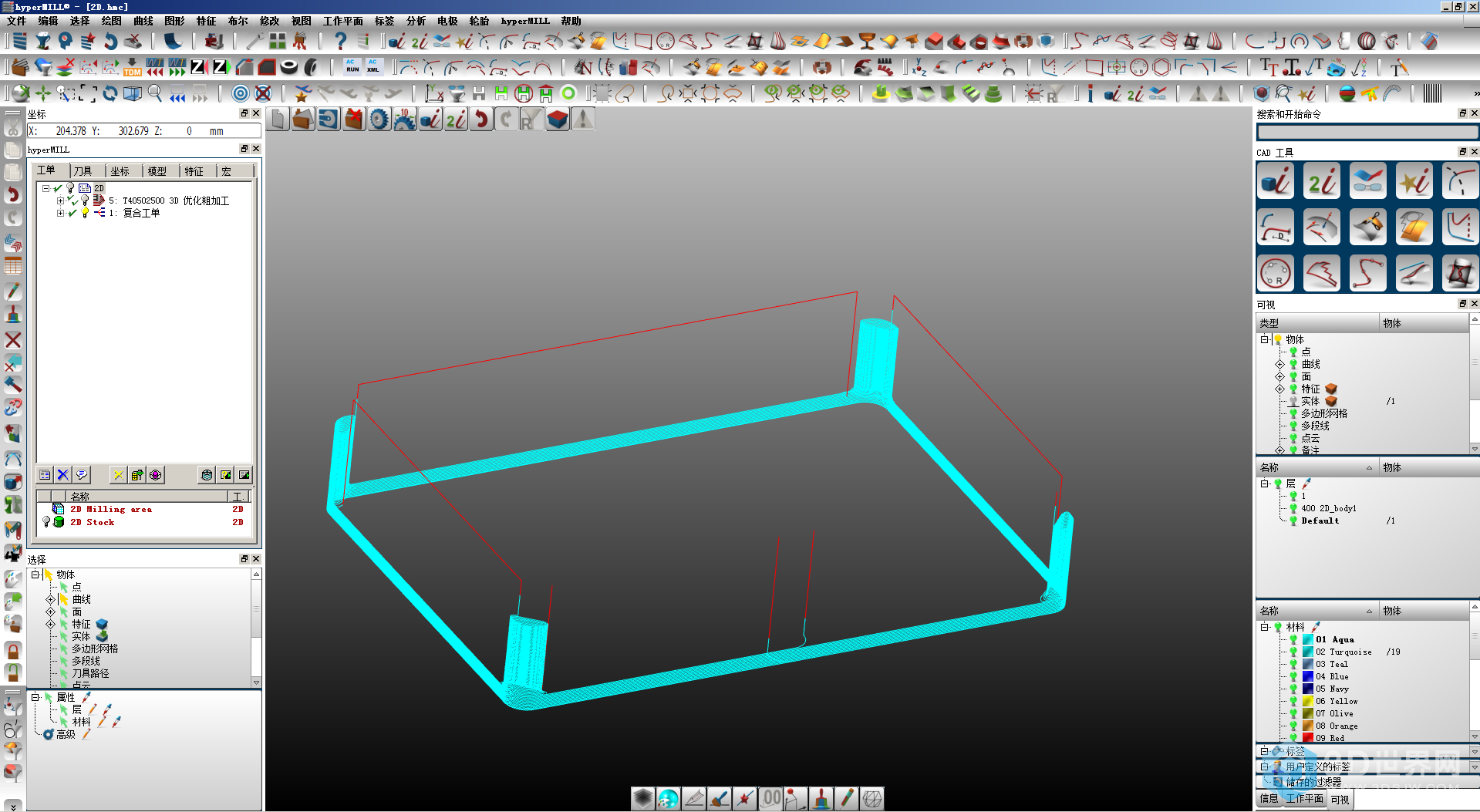Screen dimensions: 1480x812
Task: Click the glasses visibility icon in CAD tools
Action: (1368, 182)
